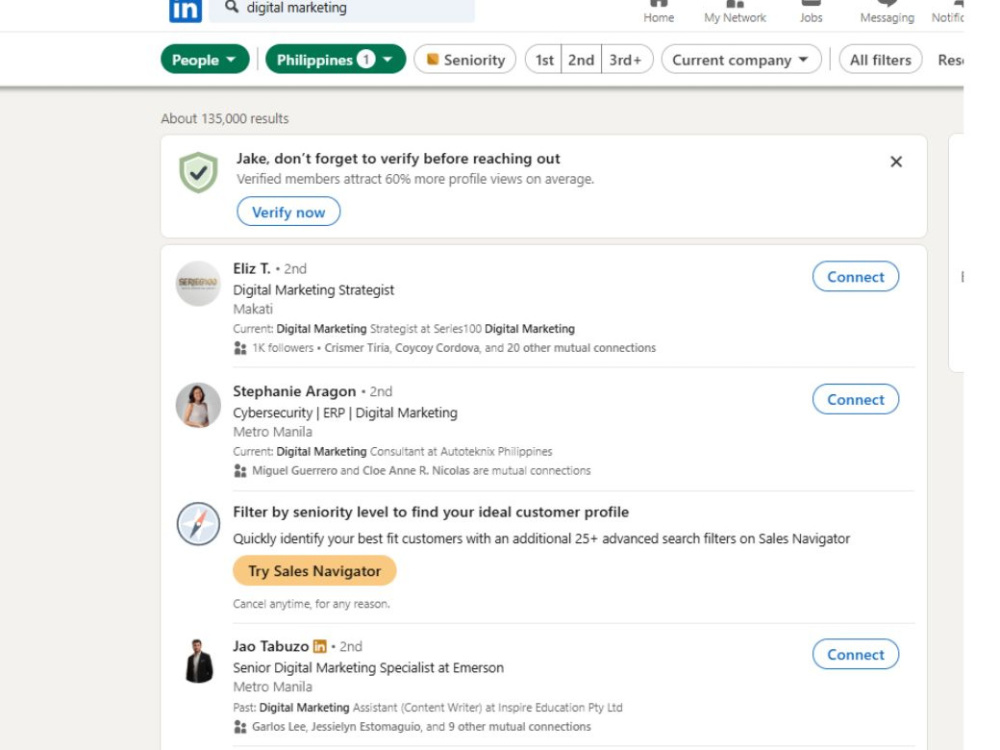Click 'About 135,000 results' text

click(x=224, y=119)
